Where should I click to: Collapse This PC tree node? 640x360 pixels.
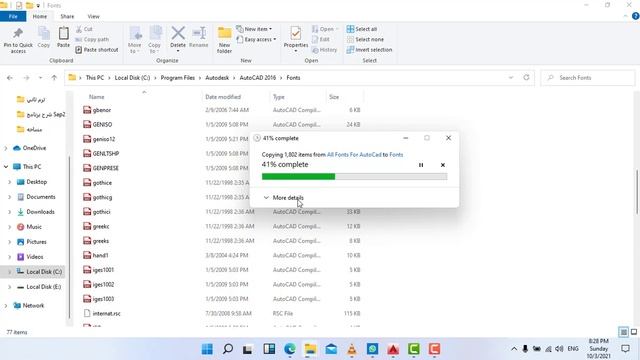click(x=6, y=167)
